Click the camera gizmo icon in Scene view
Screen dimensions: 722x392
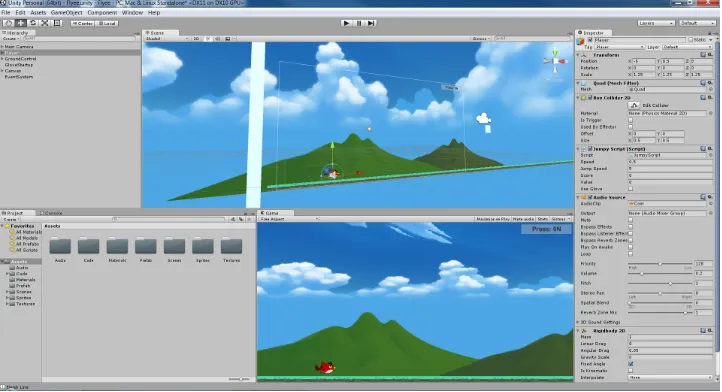[x=483, y=119]
